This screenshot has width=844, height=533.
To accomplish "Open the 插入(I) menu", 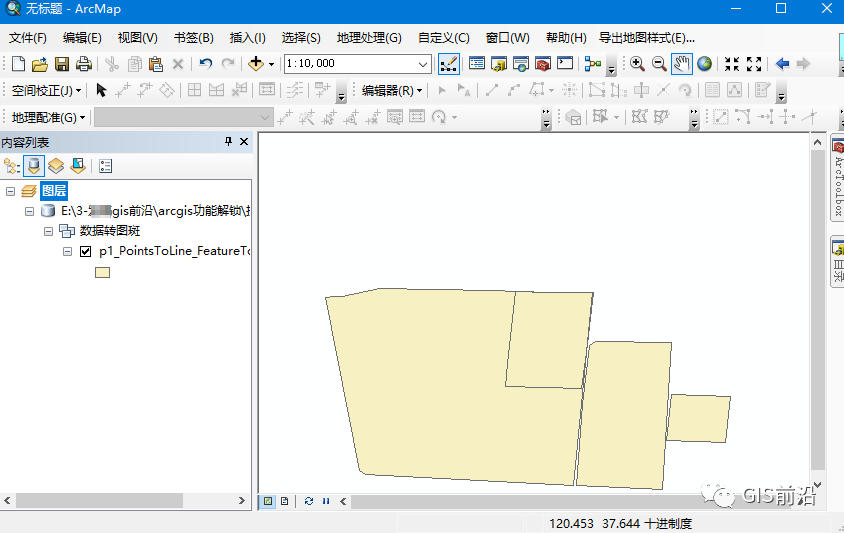I will 248,38.
